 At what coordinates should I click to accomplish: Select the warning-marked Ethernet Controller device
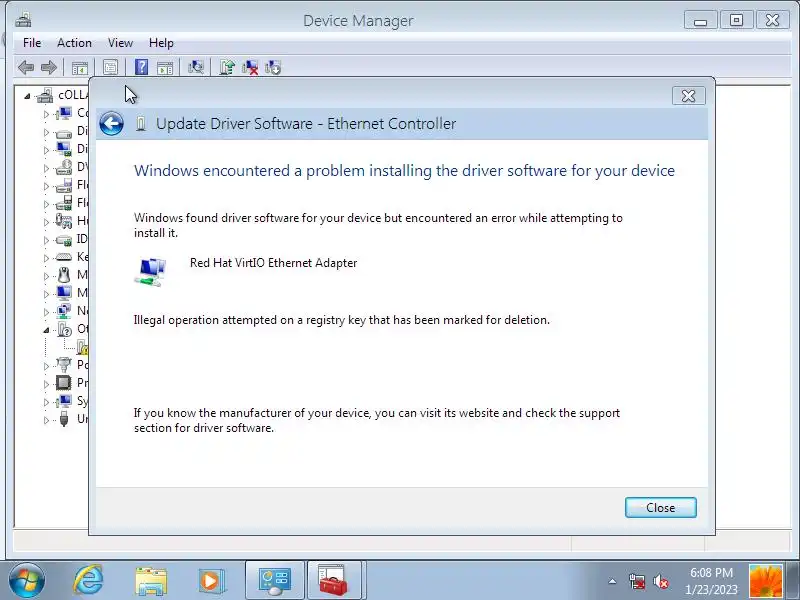pyautogui.click(x=83, y=347)
